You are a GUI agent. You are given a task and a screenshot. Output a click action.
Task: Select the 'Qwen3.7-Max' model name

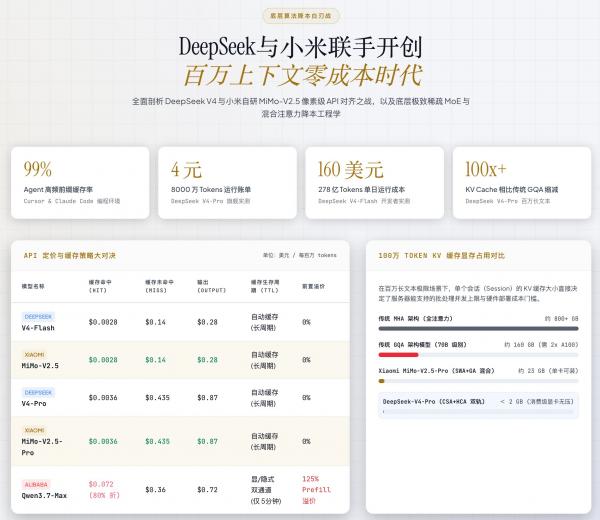point(44,496)
